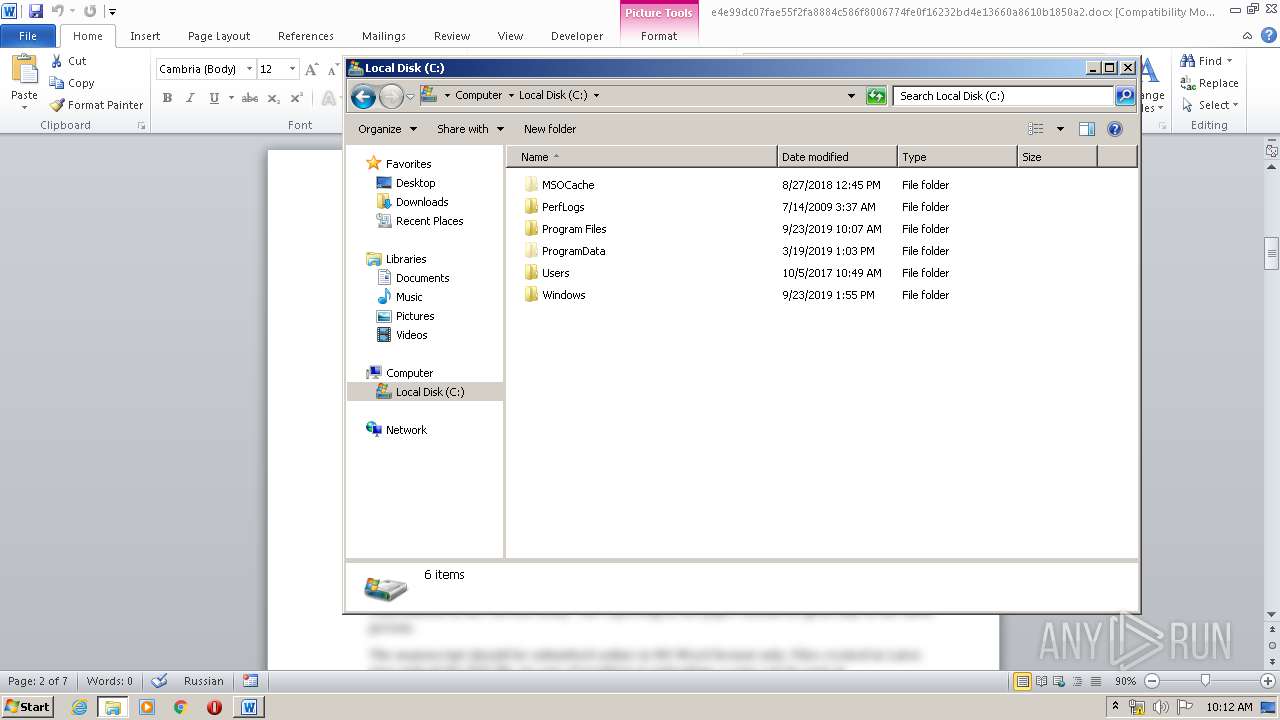Viewport: 1280px width, 720px height.
Task: Click Computer in the Explorer address breadcrumb
Action: (x=478, y=96)
